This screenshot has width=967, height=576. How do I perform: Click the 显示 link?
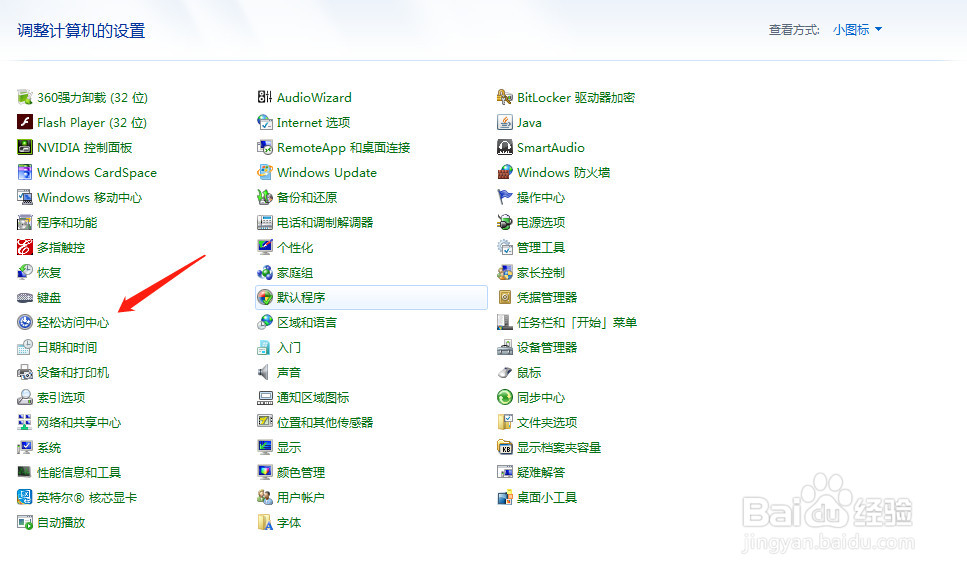(289, 448)
